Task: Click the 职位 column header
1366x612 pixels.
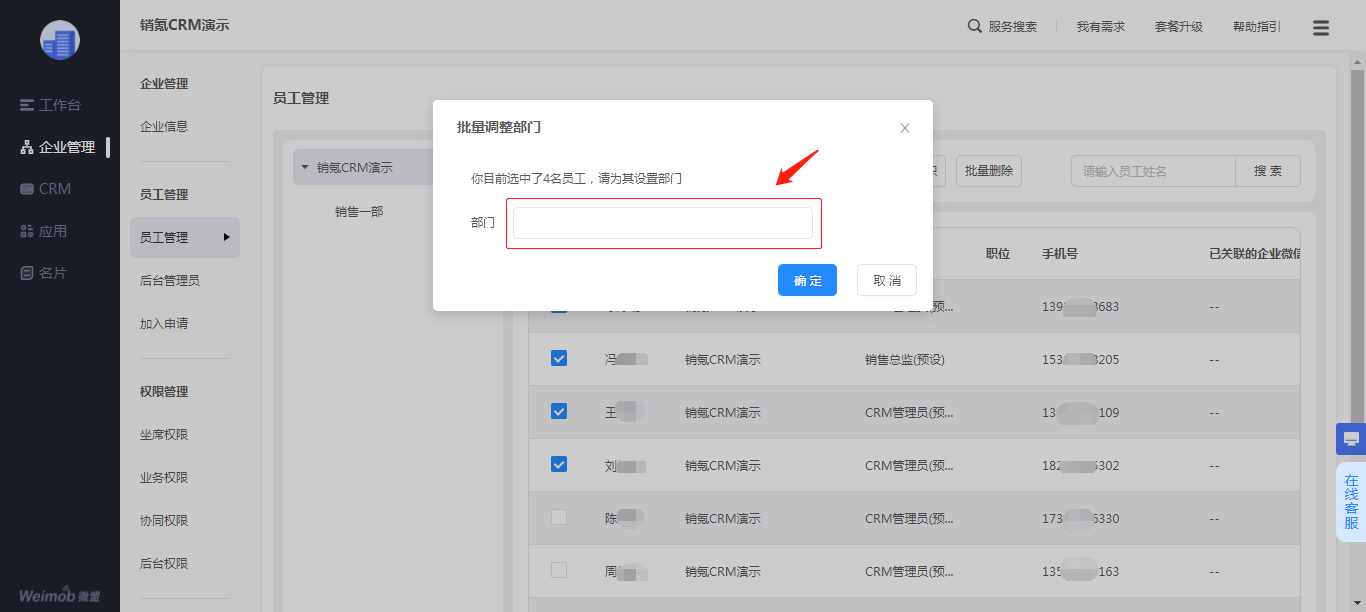Action: (x=998, y=254)
